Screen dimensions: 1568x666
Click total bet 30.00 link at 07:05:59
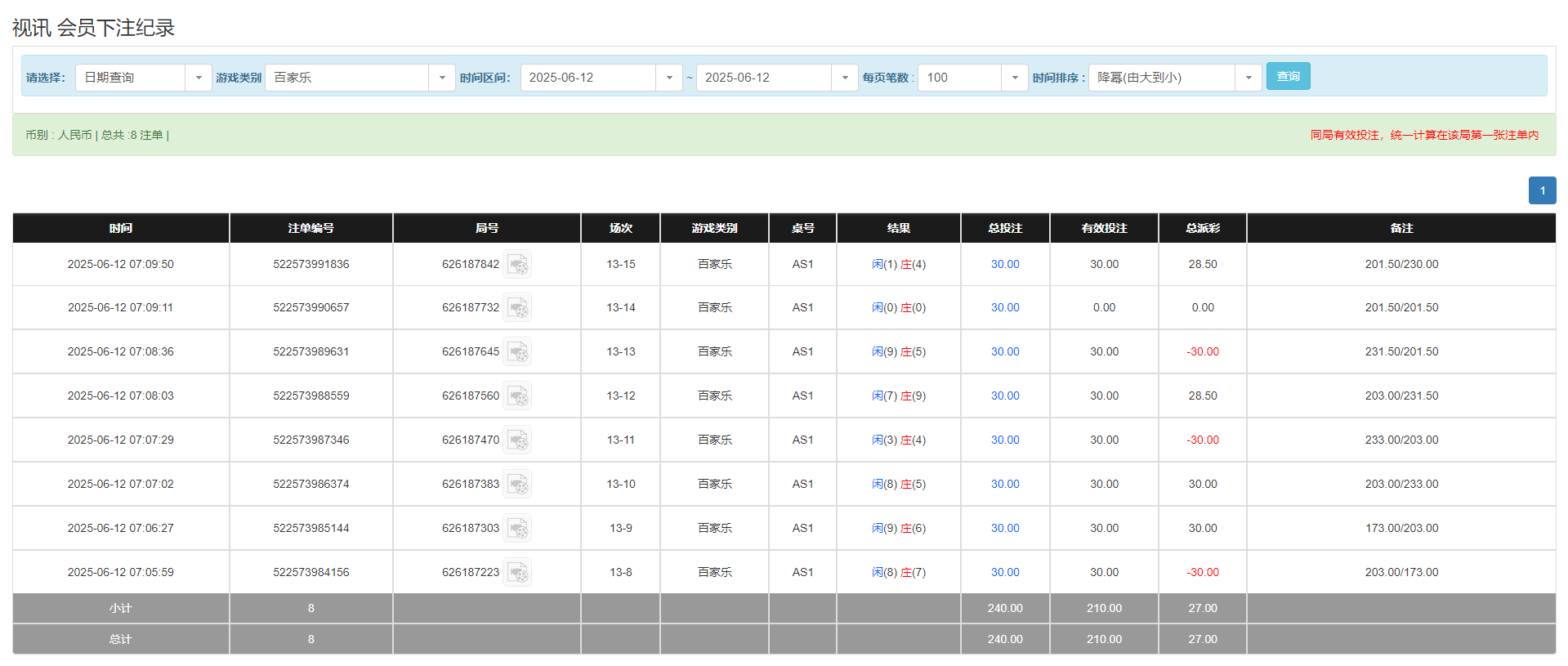tap(1005, 573)
